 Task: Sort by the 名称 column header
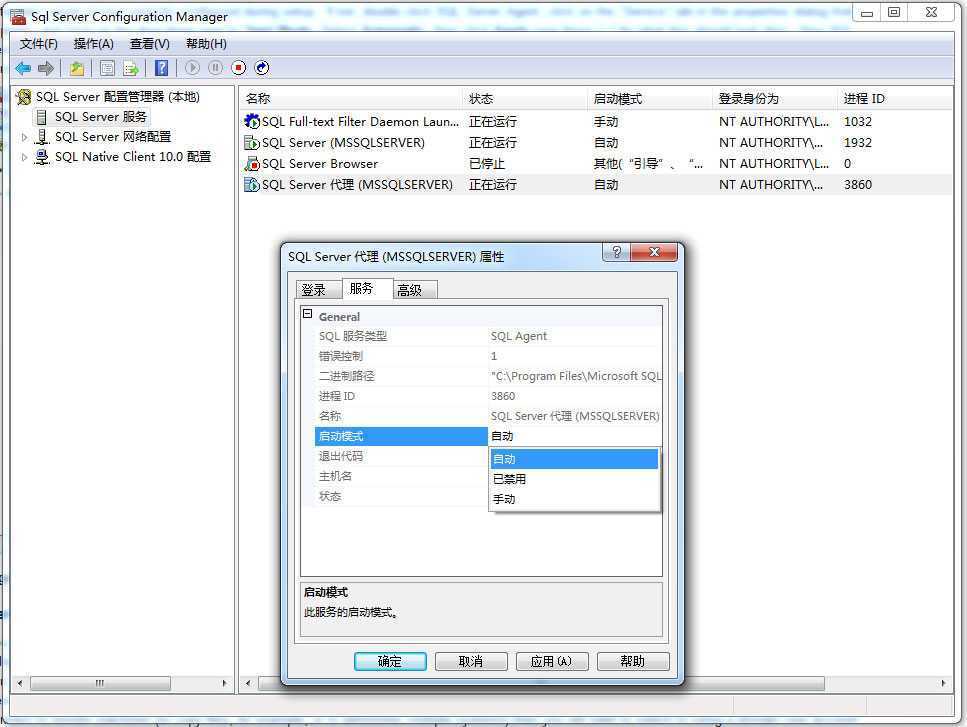(350, 99)
